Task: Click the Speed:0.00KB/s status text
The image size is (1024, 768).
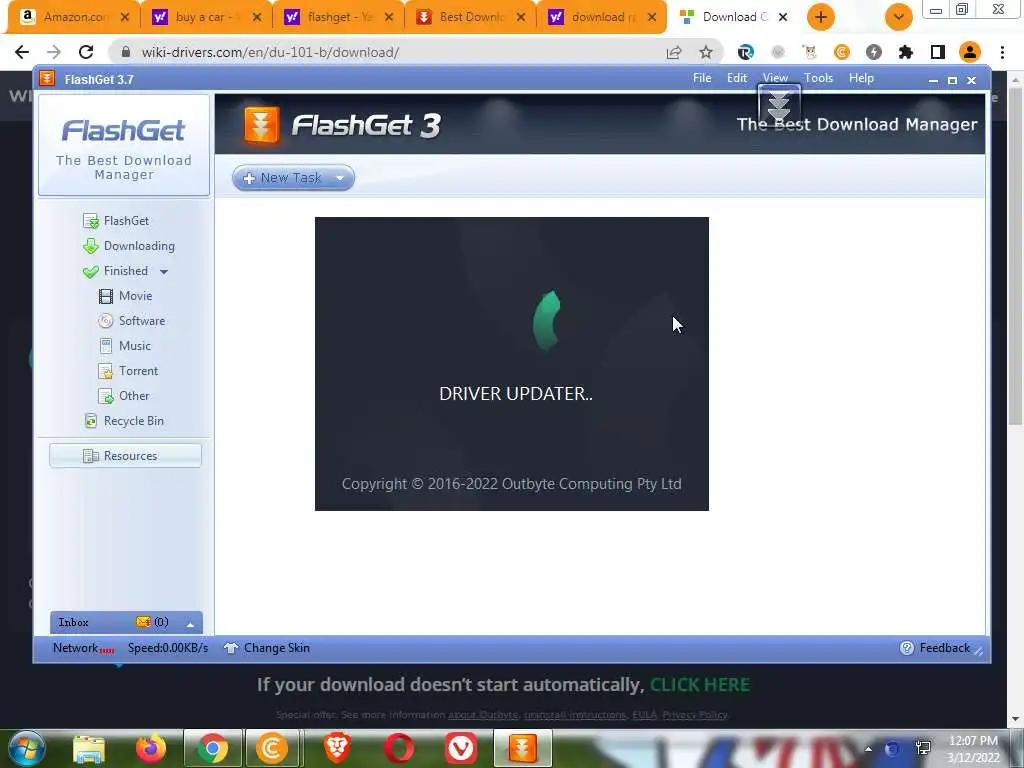Action: pyautogui.click(x=168, y=648)
